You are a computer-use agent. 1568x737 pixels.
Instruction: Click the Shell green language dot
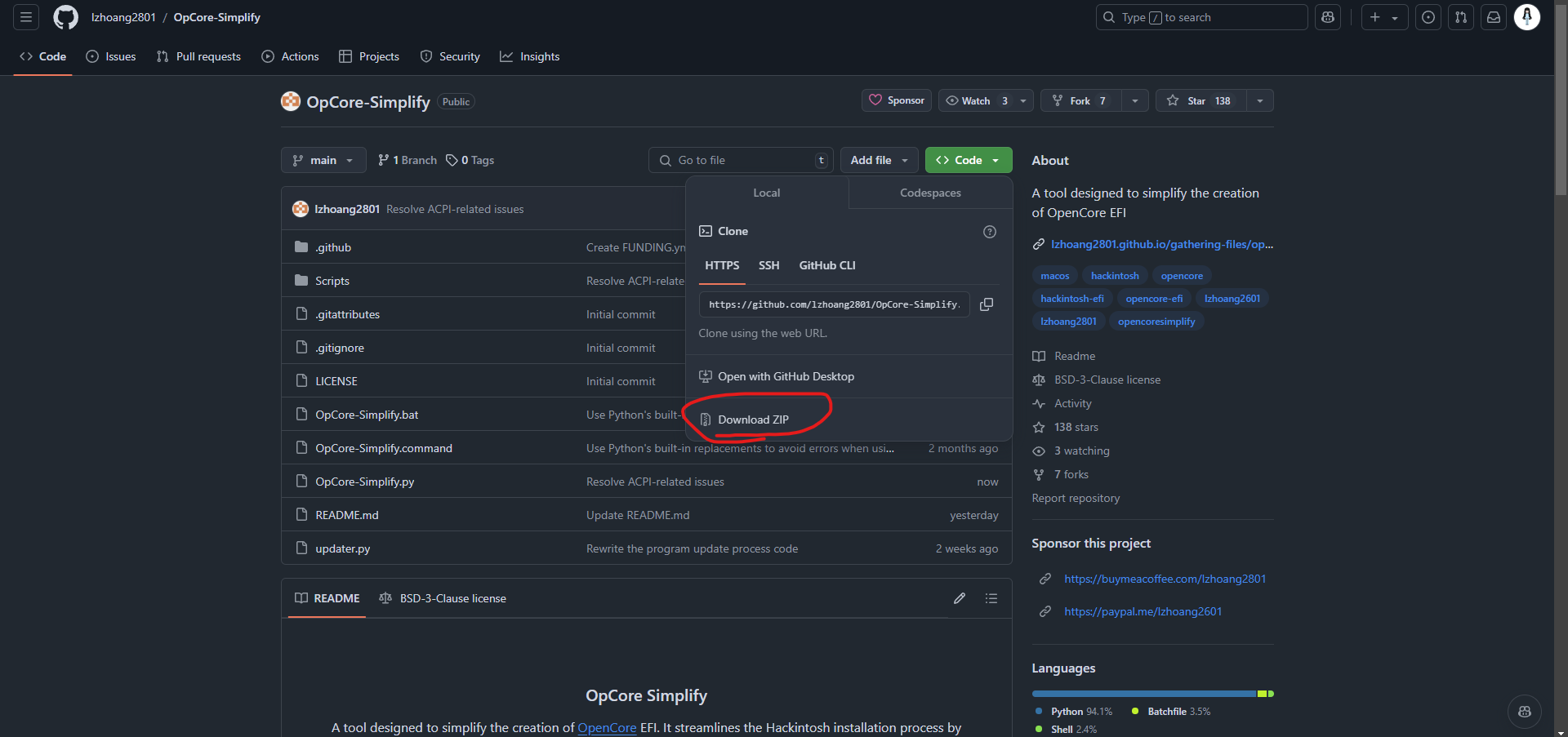(1039, 729)
